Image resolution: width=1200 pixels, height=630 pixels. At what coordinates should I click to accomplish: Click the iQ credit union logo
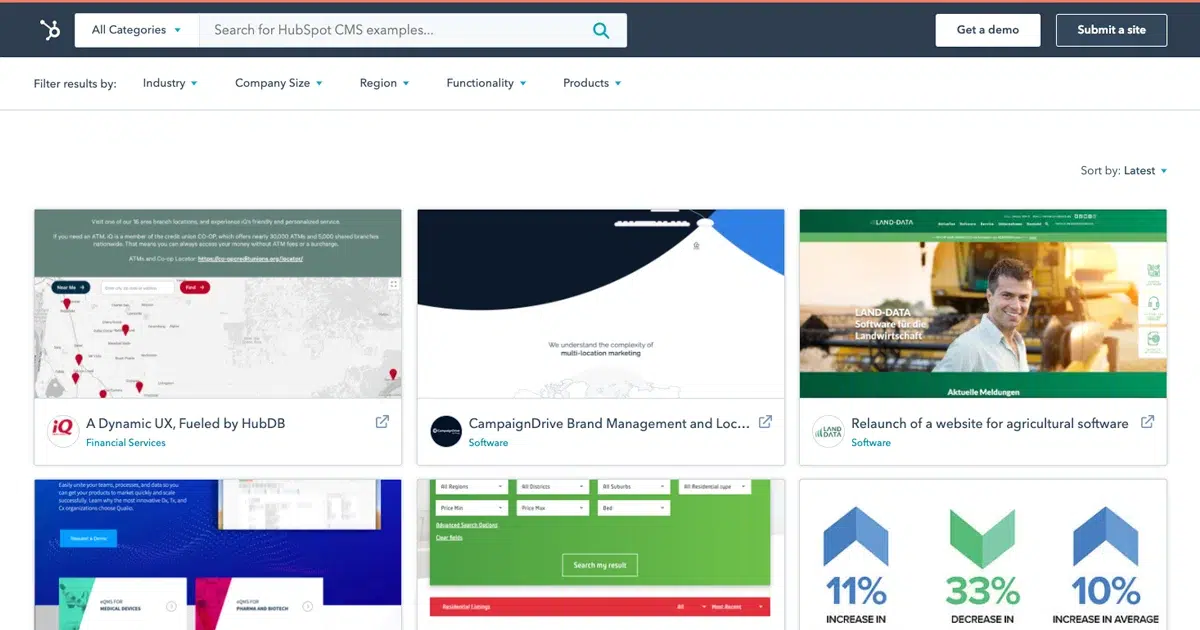[x=63, y=431]
